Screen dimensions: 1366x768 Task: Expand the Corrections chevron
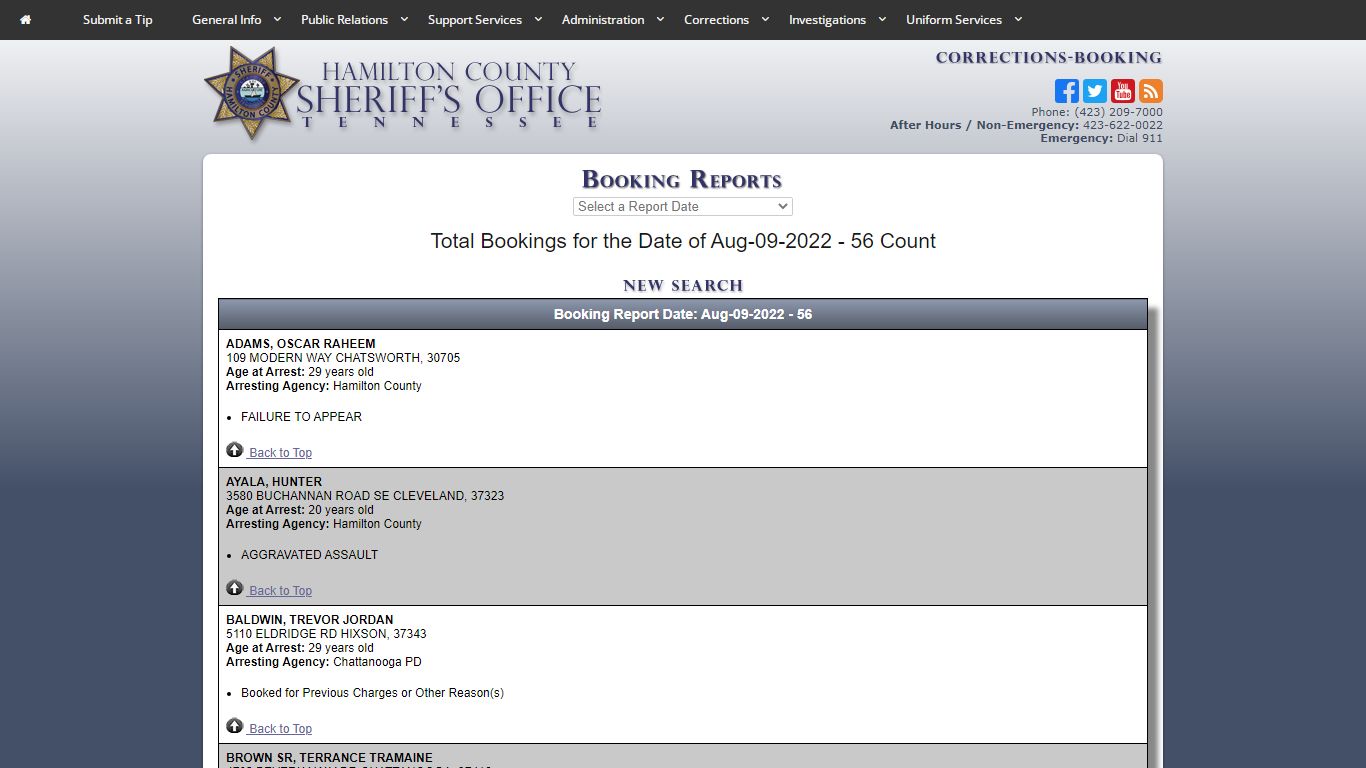[765, 19]
